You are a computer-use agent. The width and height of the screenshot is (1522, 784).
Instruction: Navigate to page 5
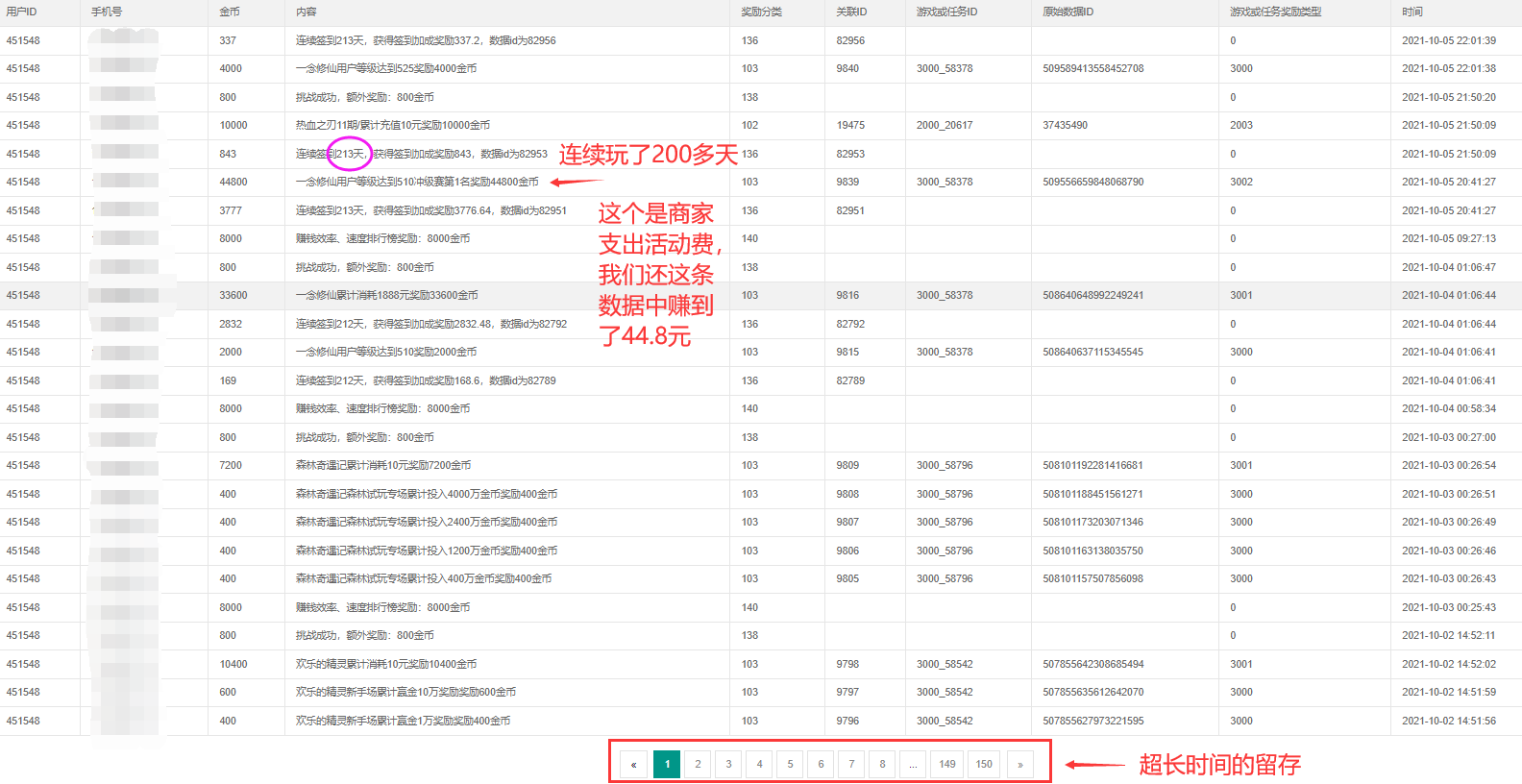tap(790, 764)
